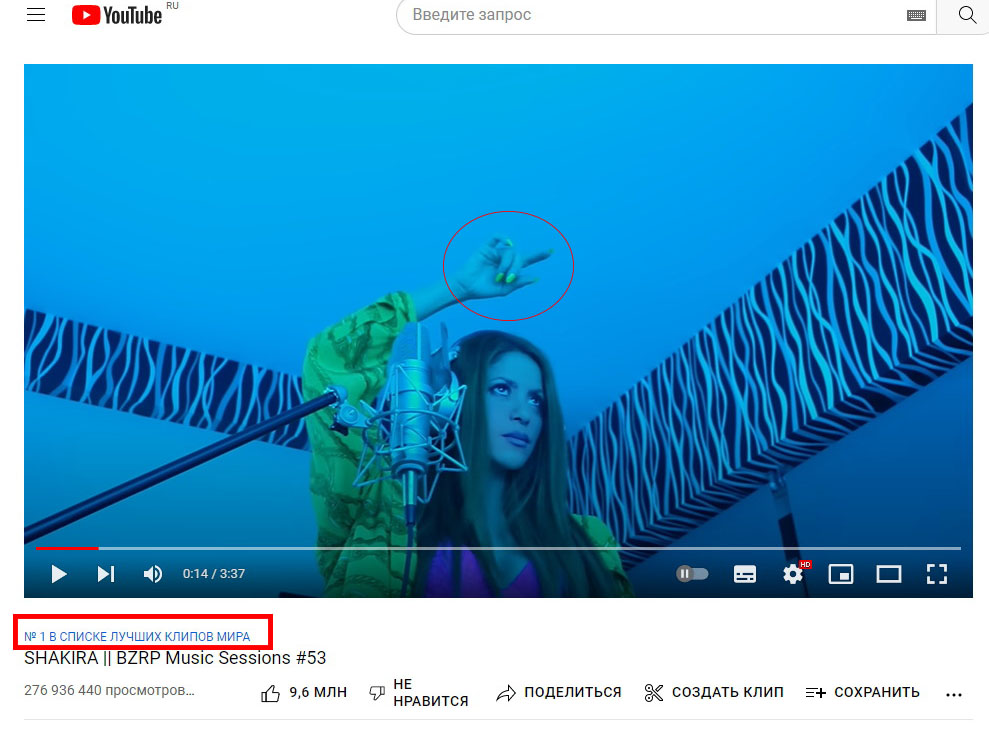989x730 pixels.
Task: Skip to the next video
Action: pos(105,574)
